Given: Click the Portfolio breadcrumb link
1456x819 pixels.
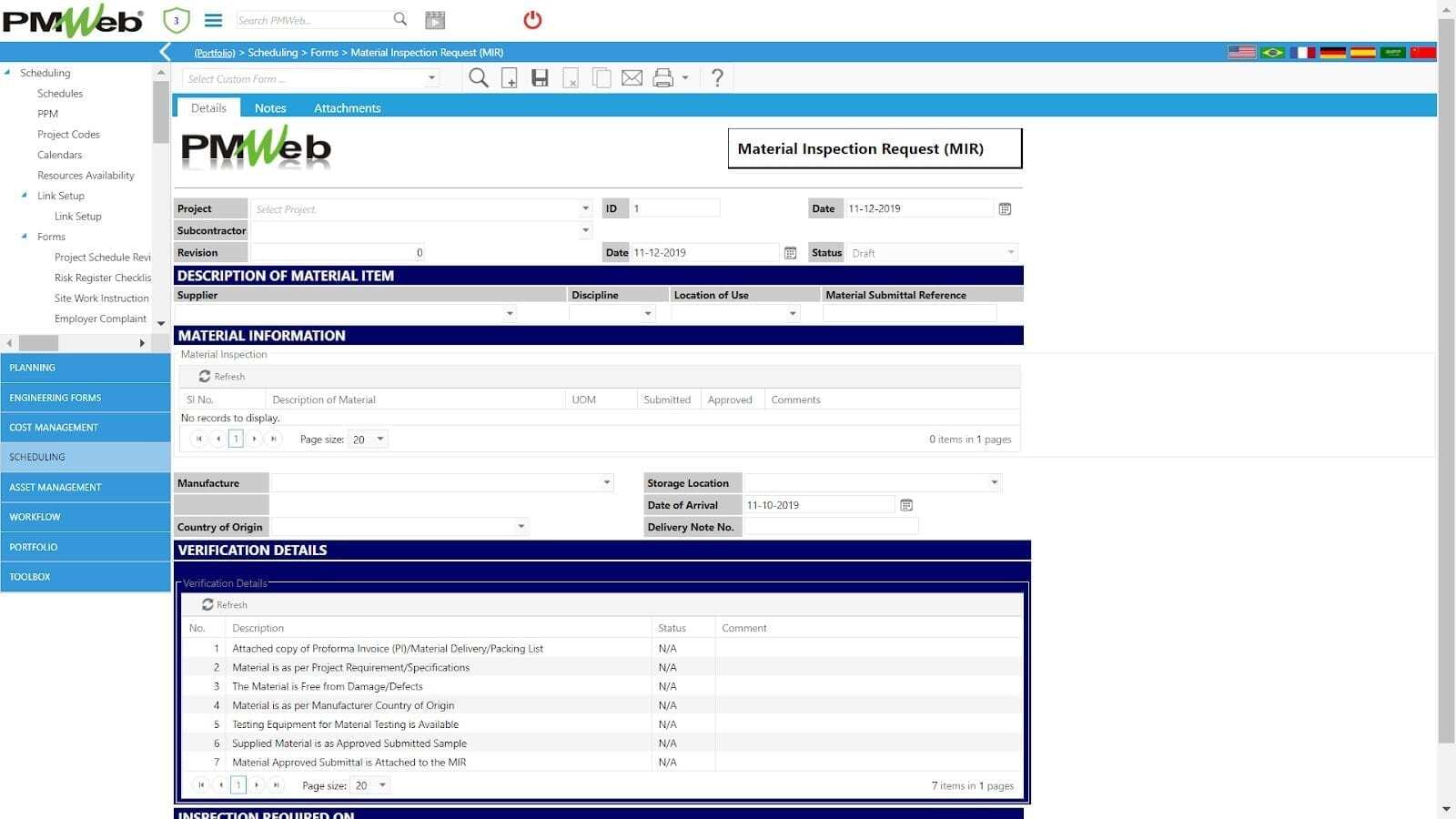Looking at the screenshot, I should (x=215, y=53).
